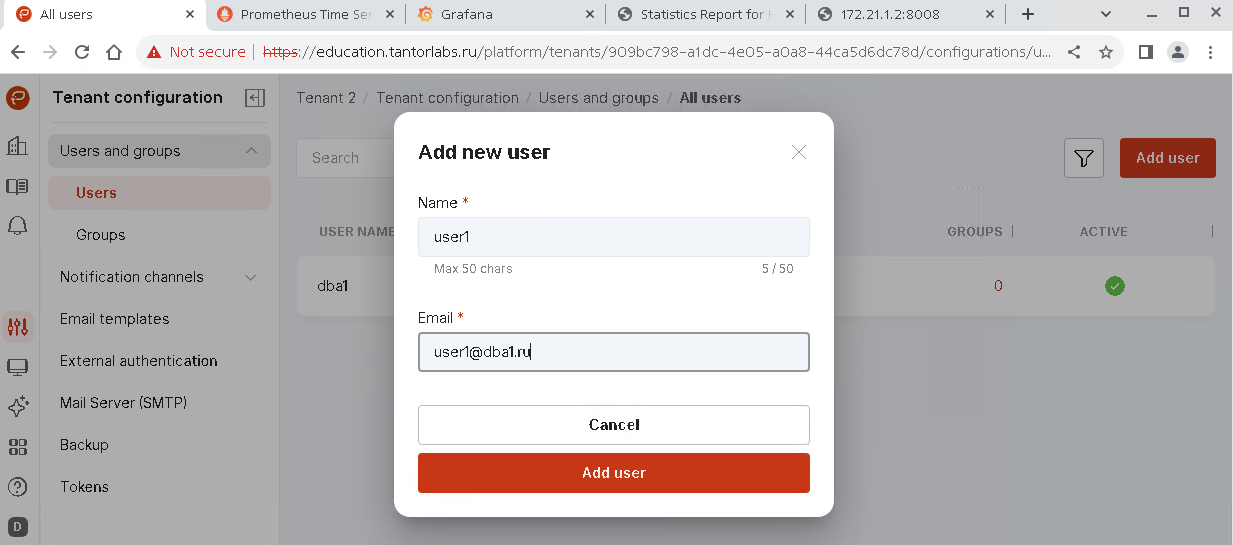
Task: Expand the Notification channels section
Action: tap(250, 277)
